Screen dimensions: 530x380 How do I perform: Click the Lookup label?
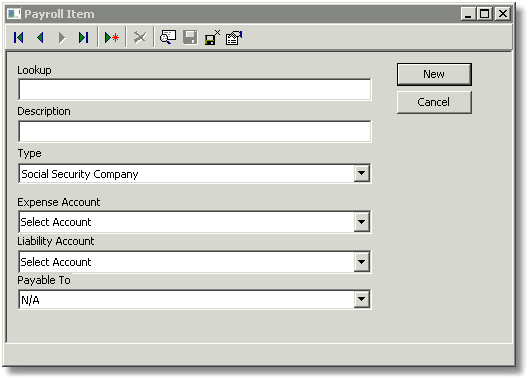(x=34, y=70)
